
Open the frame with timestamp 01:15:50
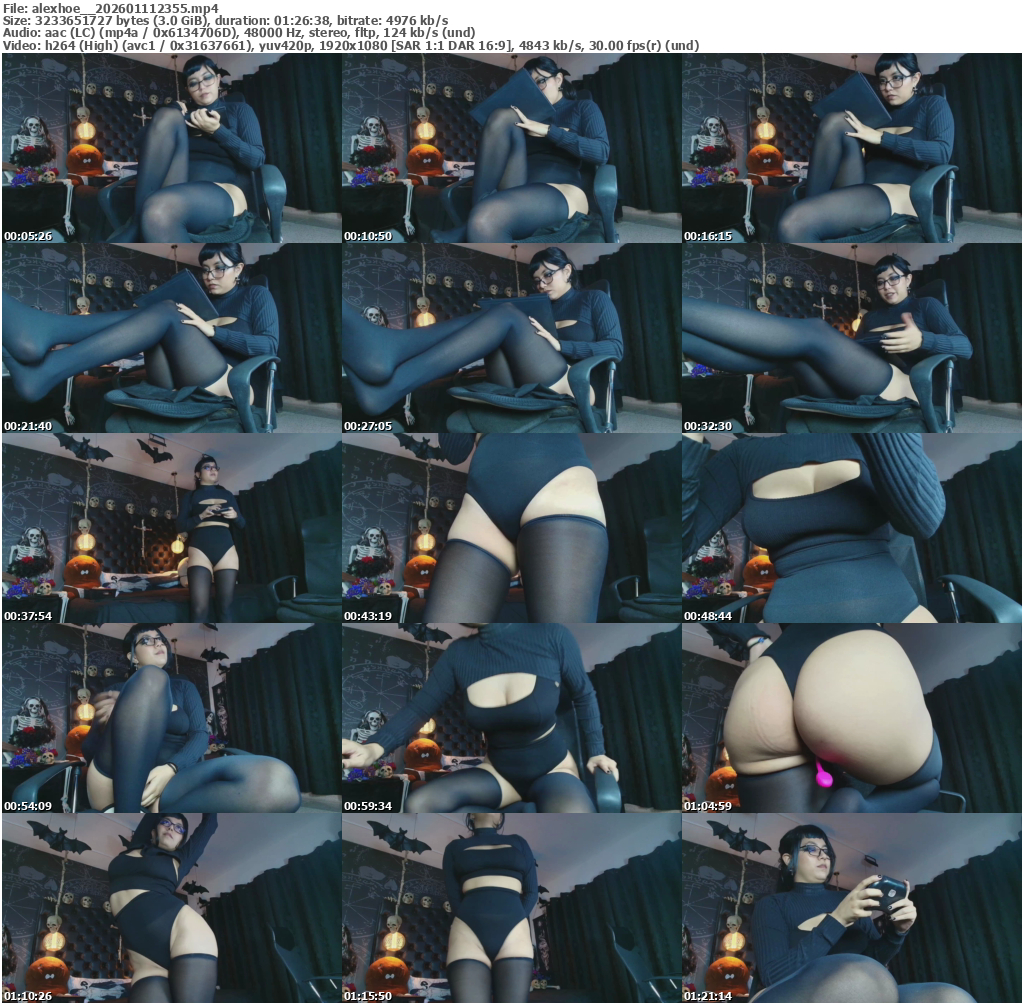tap(511, 908)
